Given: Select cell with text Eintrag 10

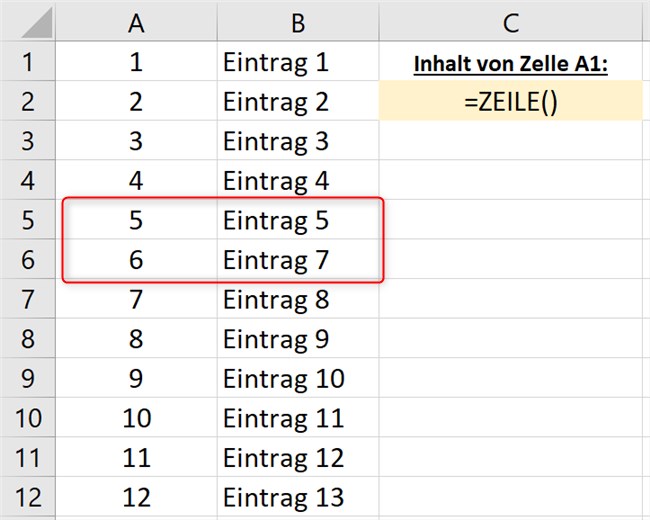Looking at the screenshot, I should coord(298,378).
